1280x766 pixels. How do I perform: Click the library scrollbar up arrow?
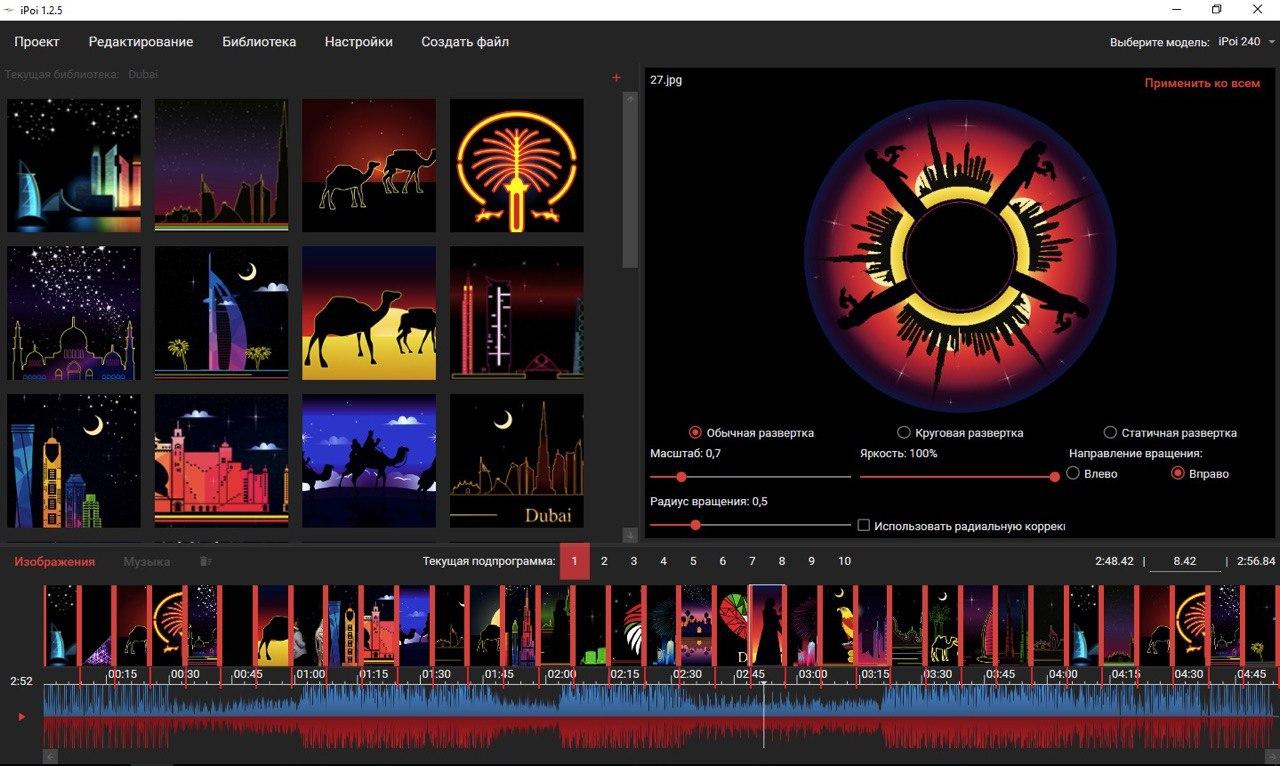coord(630,99)
